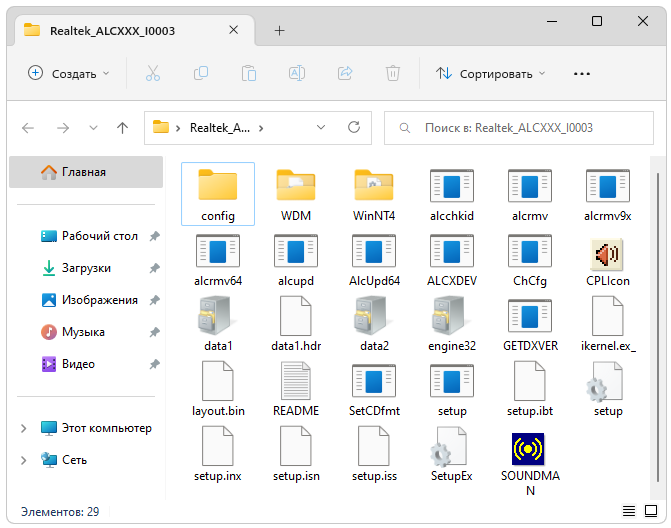Open the Сортировать dropdown
The image size is (671, 528).
[490, 74]
